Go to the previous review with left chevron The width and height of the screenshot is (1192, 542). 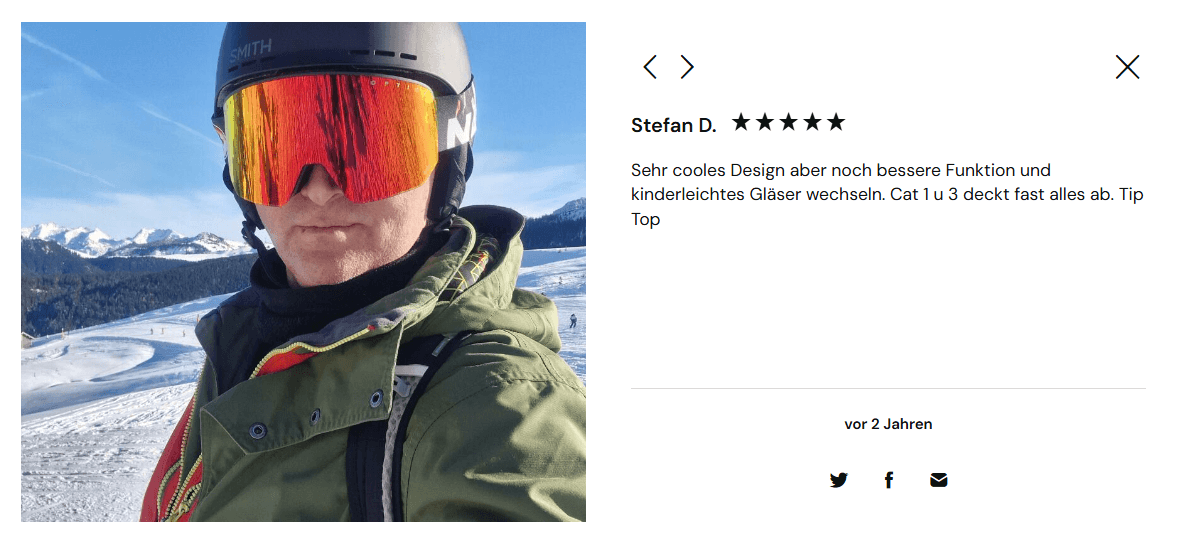tap(650, 67)
